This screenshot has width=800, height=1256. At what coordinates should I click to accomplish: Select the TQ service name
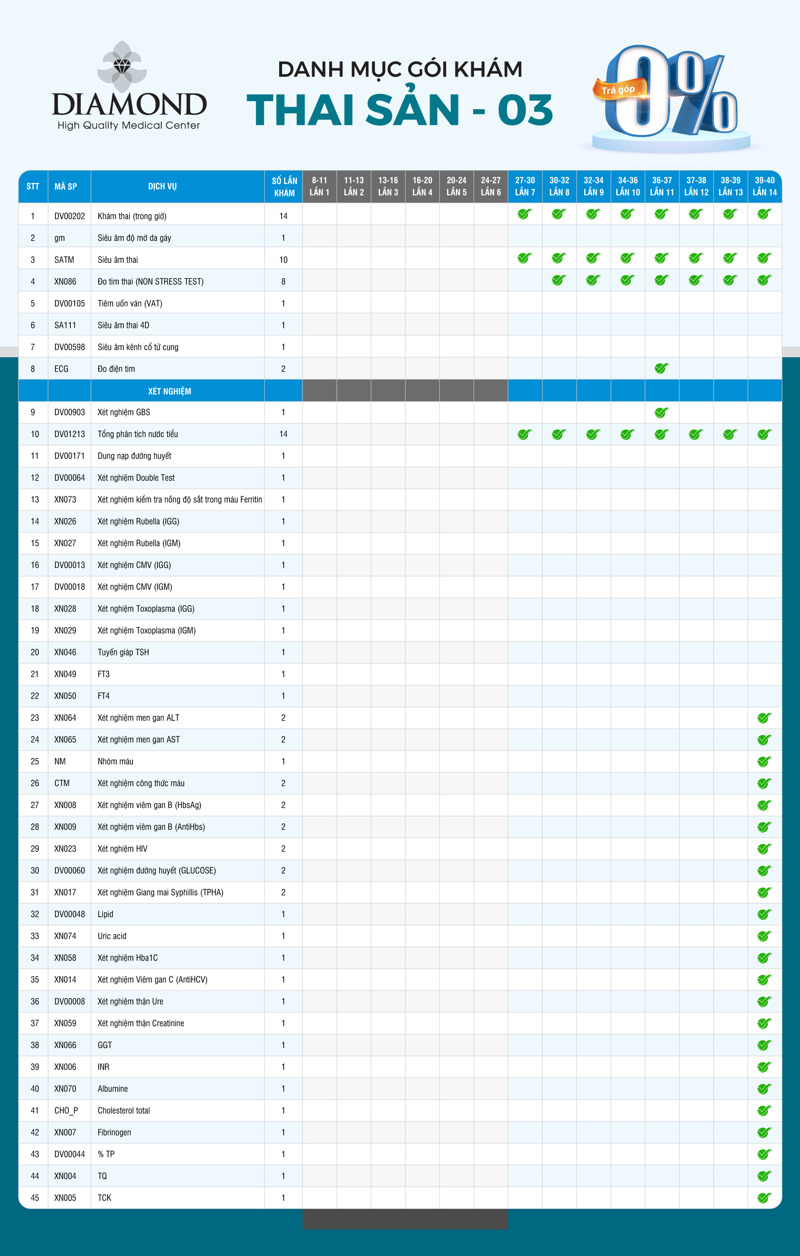tap(102, 1176)
